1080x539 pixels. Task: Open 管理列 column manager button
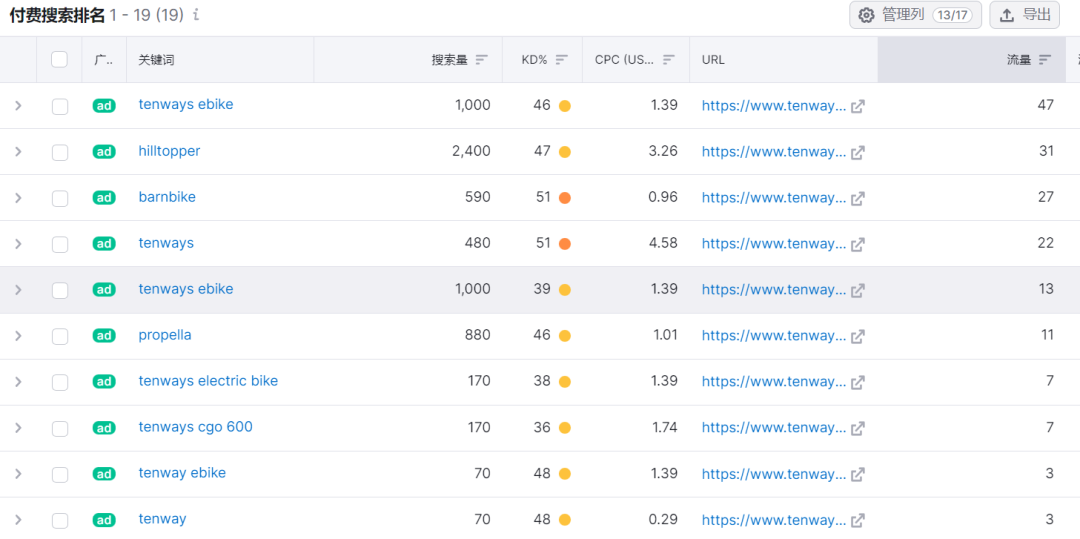tap(915, 15)
